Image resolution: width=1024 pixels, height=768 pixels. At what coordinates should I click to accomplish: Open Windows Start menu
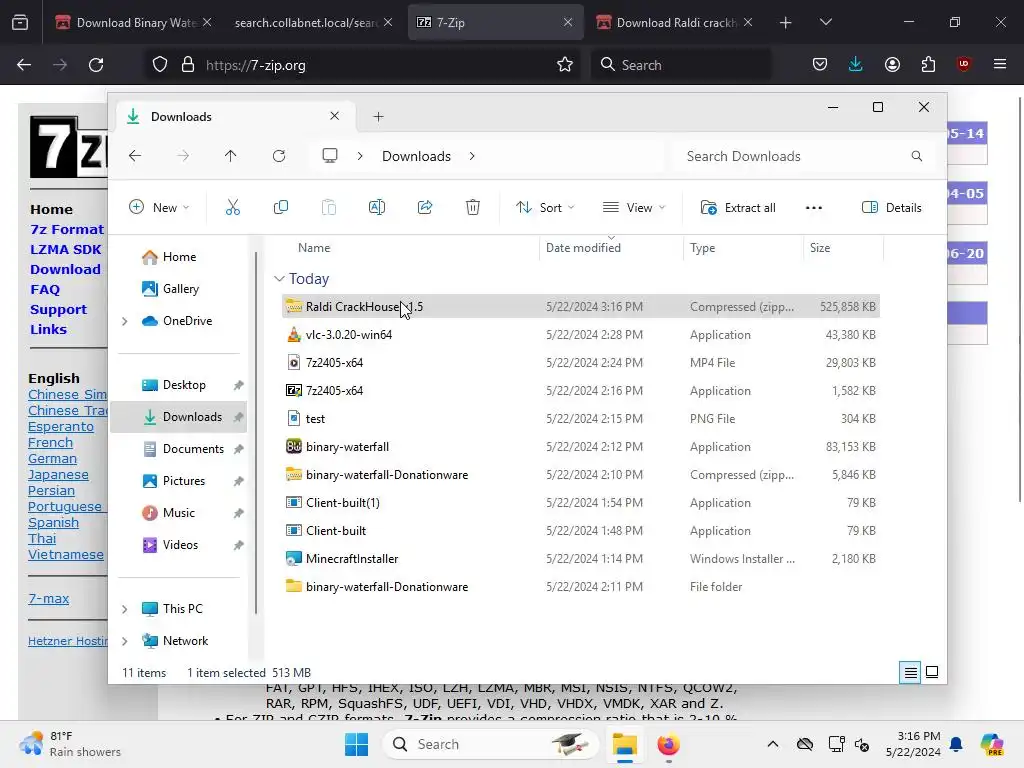[357, 744]
